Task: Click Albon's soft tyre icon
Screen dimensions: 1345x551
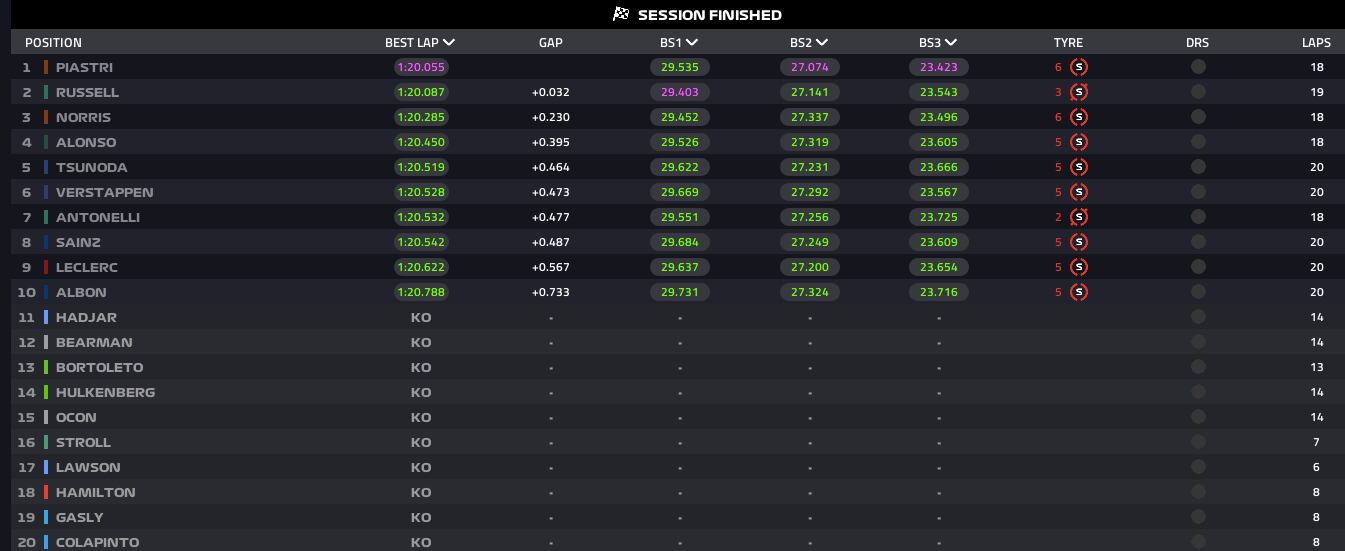Action: coord(1078,292)
